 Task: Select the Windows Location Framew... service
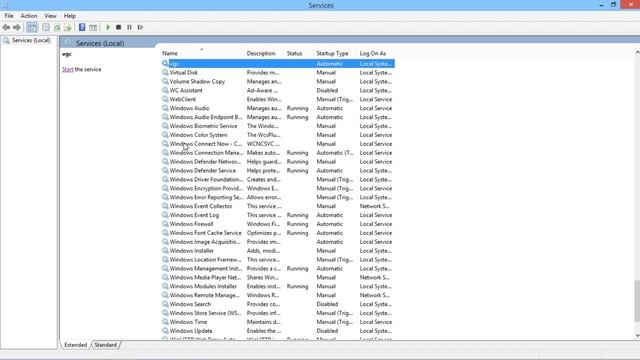(278, 260)
